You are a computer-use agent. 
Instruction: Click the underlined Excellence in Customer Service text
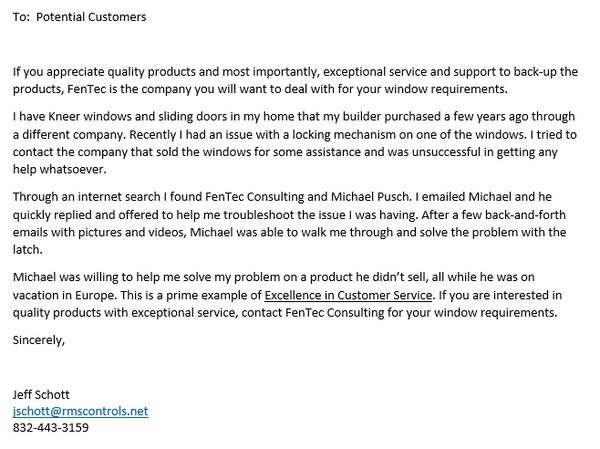coord(348,296)
